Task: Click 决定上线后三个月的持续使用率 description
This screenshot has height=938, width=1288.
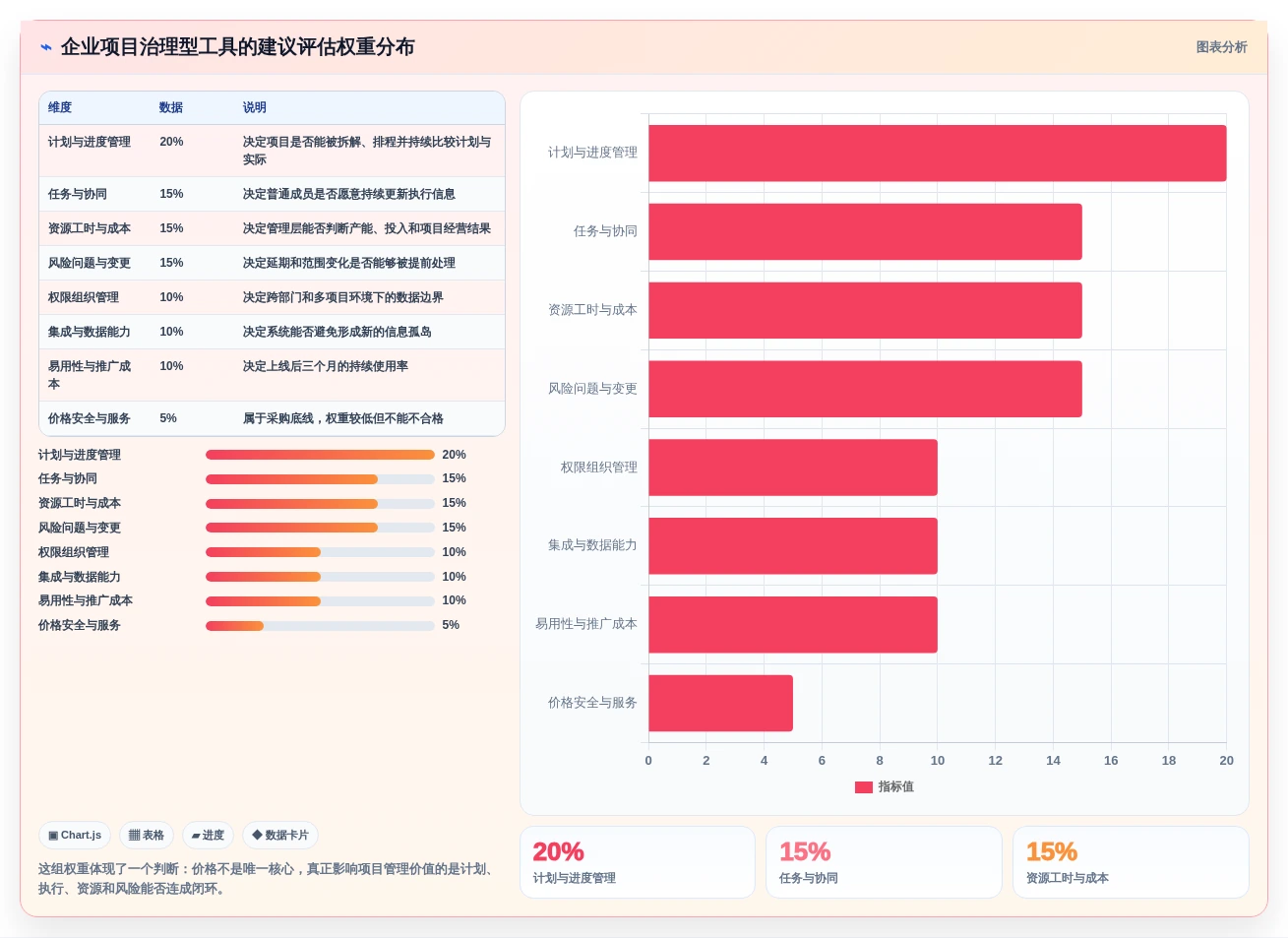Action: tap(326, 366)
